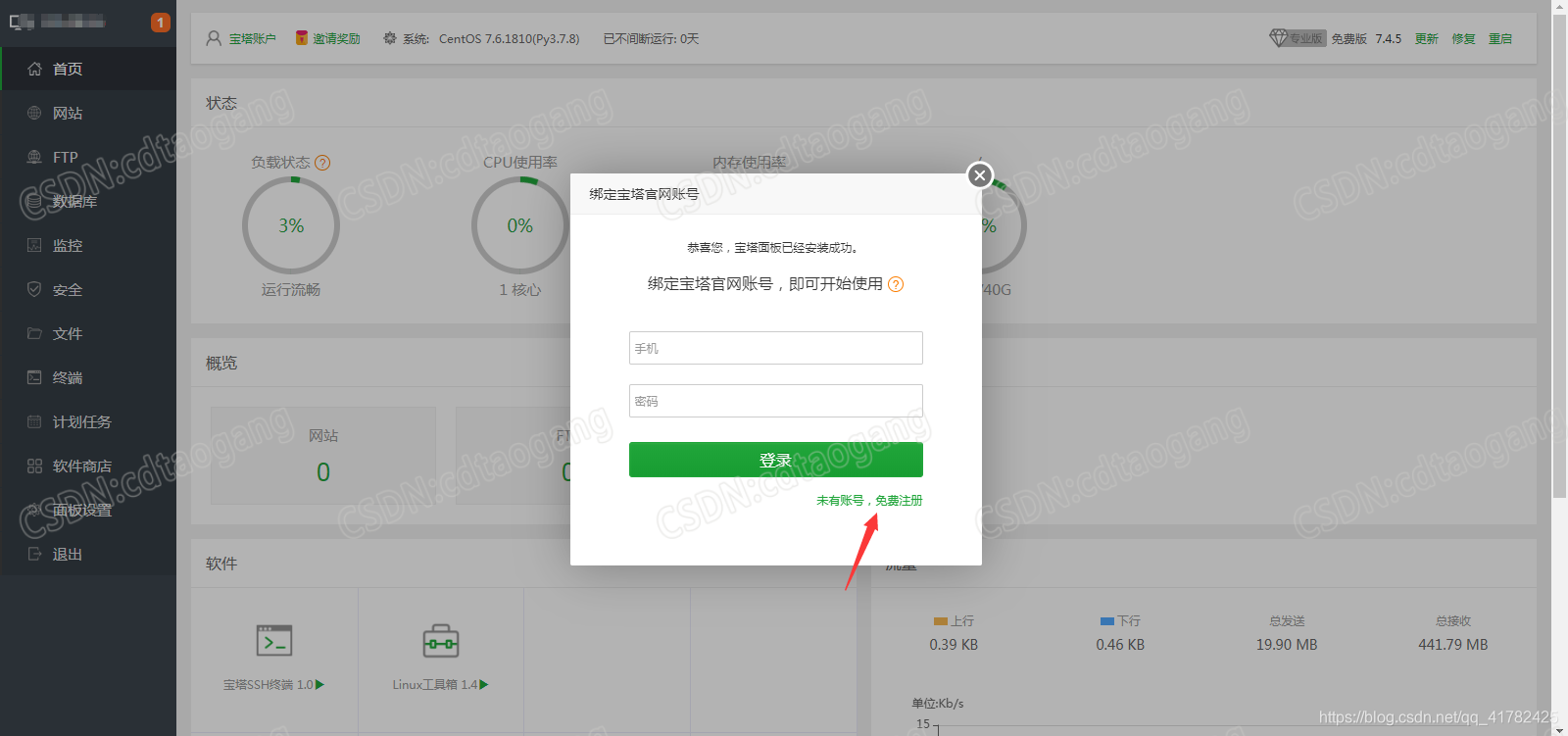Click the folder icon beside 文件
The image size is (1568, 736).
[x=34, y=333]
